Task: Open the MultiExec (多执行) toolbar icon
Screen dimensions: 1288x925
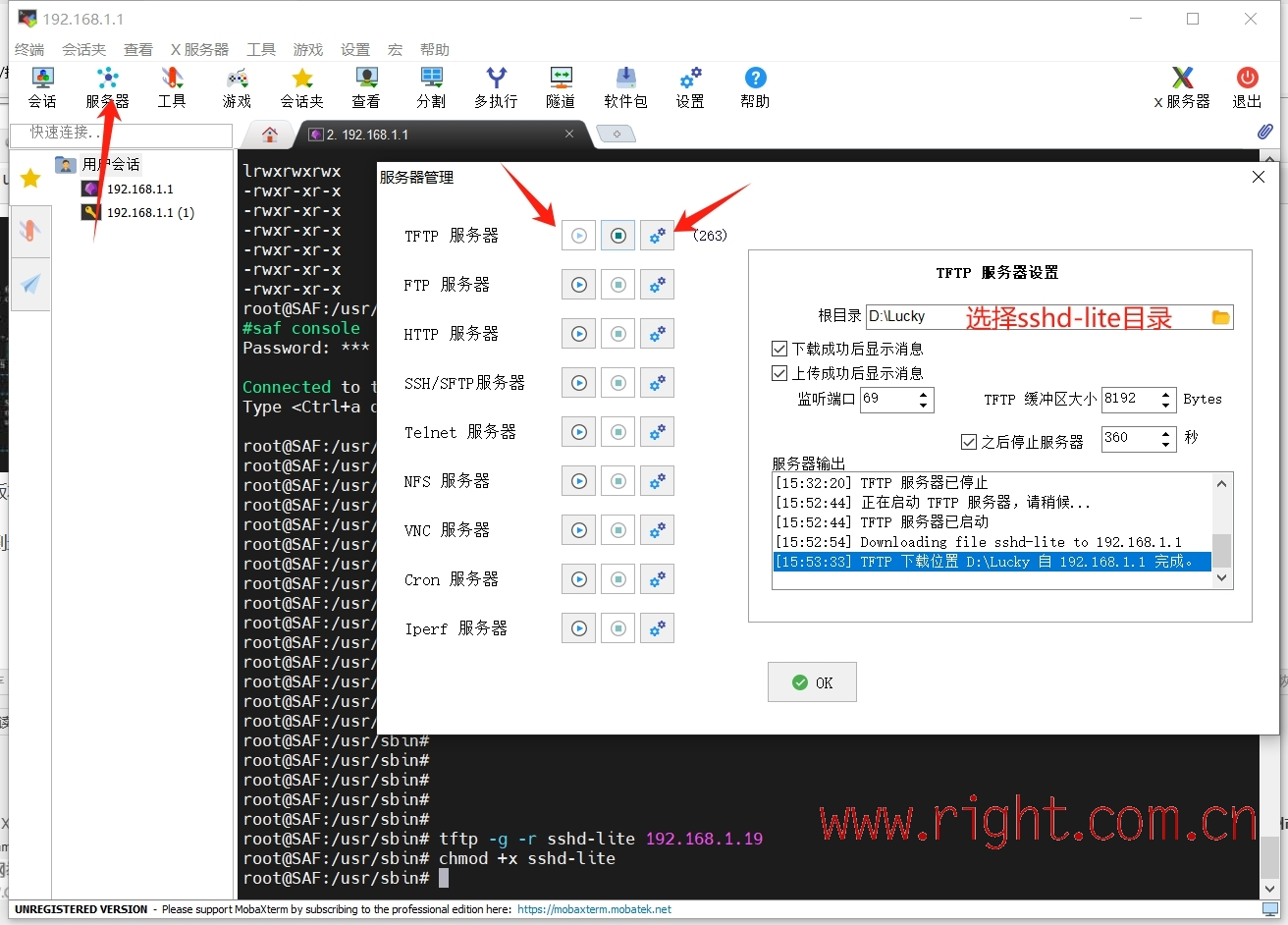Action: pyautogui.click(x=496, y=87)
